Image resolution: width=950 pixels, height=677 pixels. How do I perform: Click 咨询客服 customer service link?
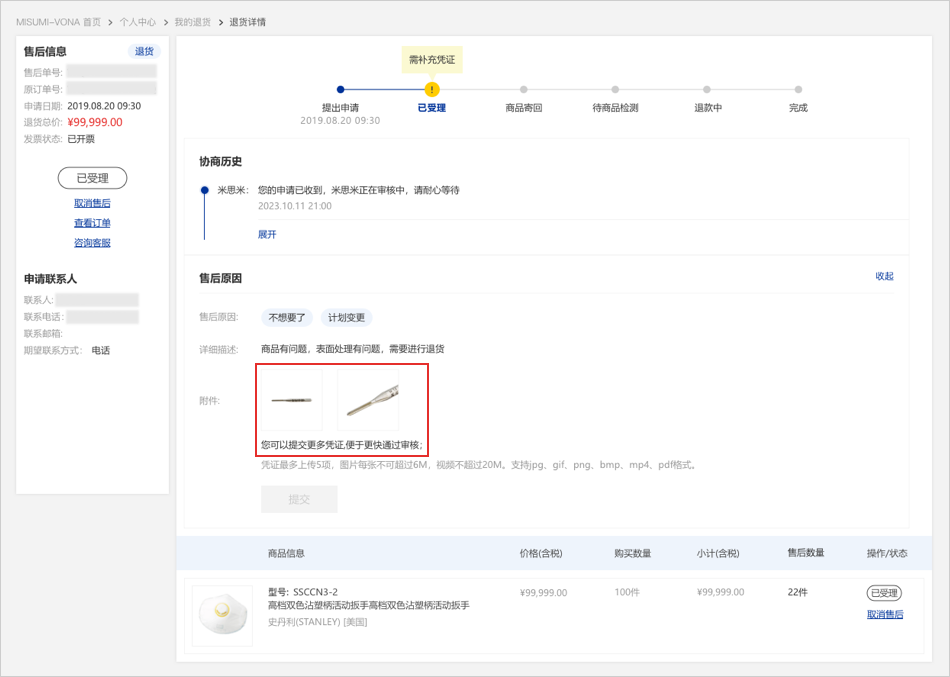pos(92,243)
